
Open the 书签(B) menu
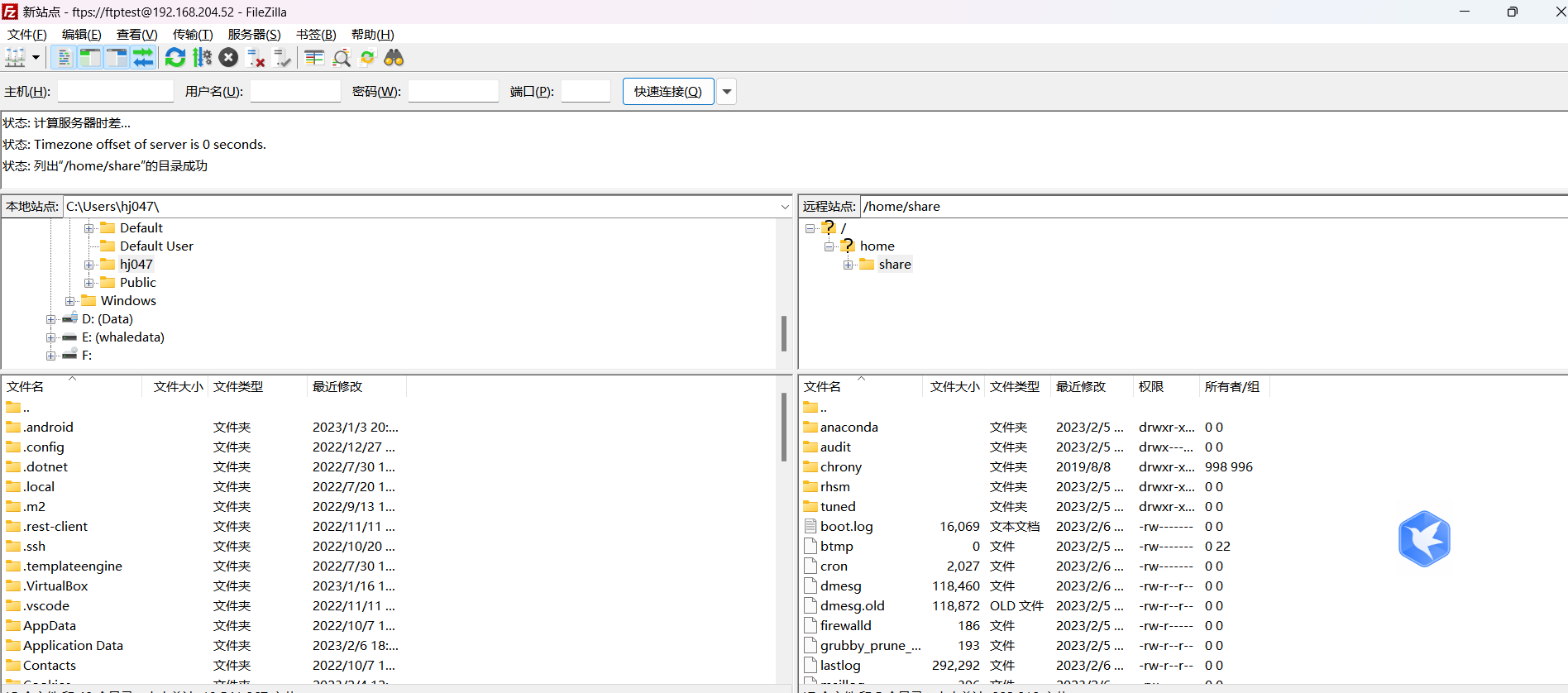point(316,35)
